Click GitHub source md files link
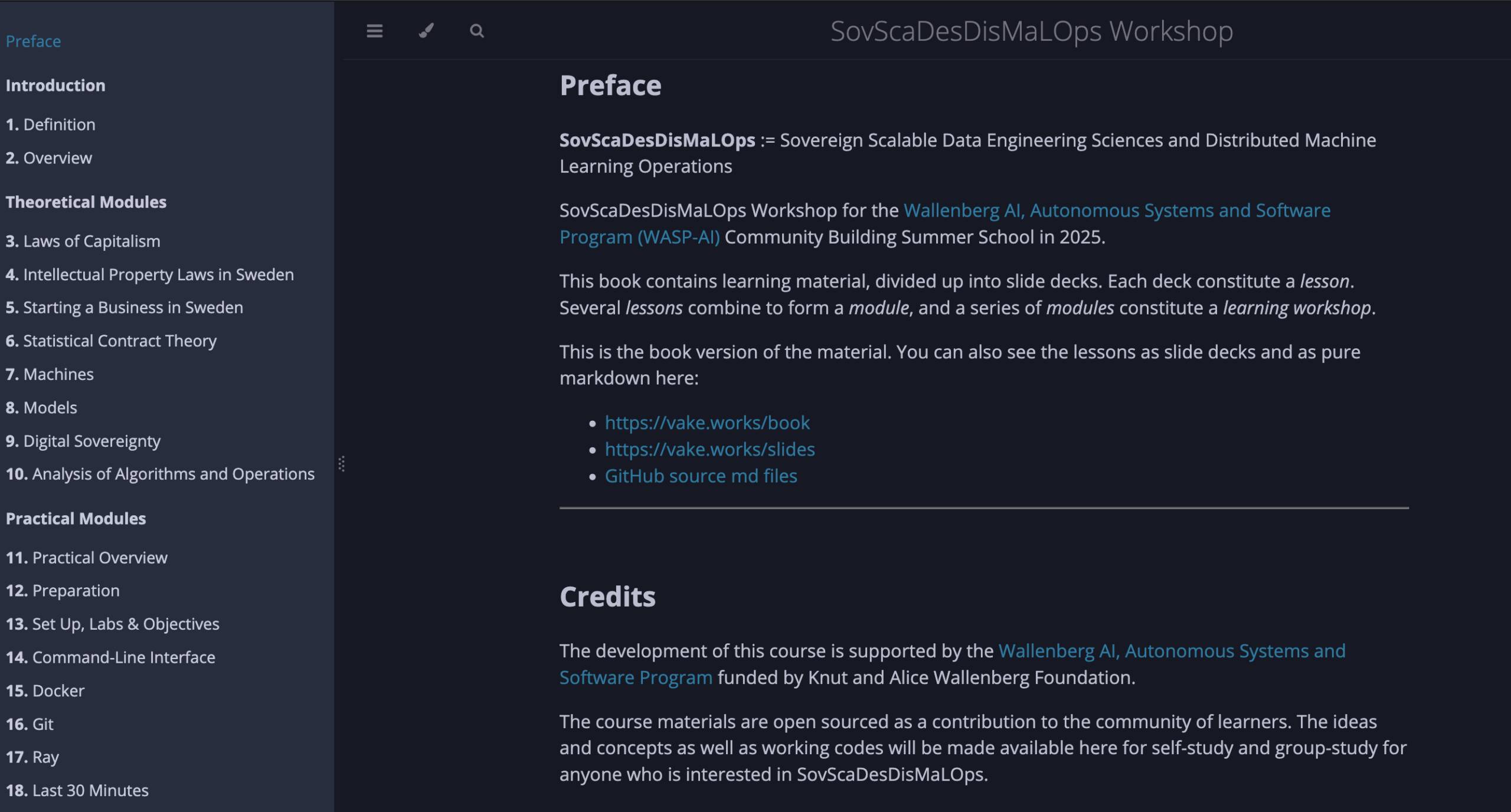The image size is (1511, 812). (701, 476)
